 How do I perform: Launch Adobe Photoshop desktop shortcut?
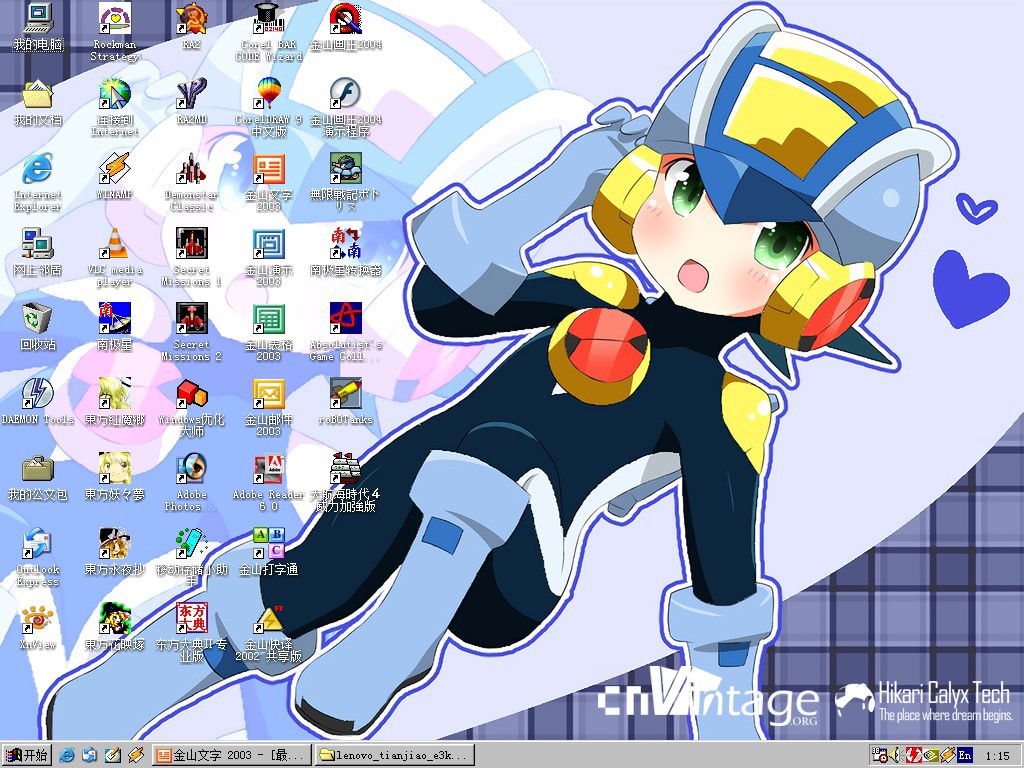(x=191, y=483)
